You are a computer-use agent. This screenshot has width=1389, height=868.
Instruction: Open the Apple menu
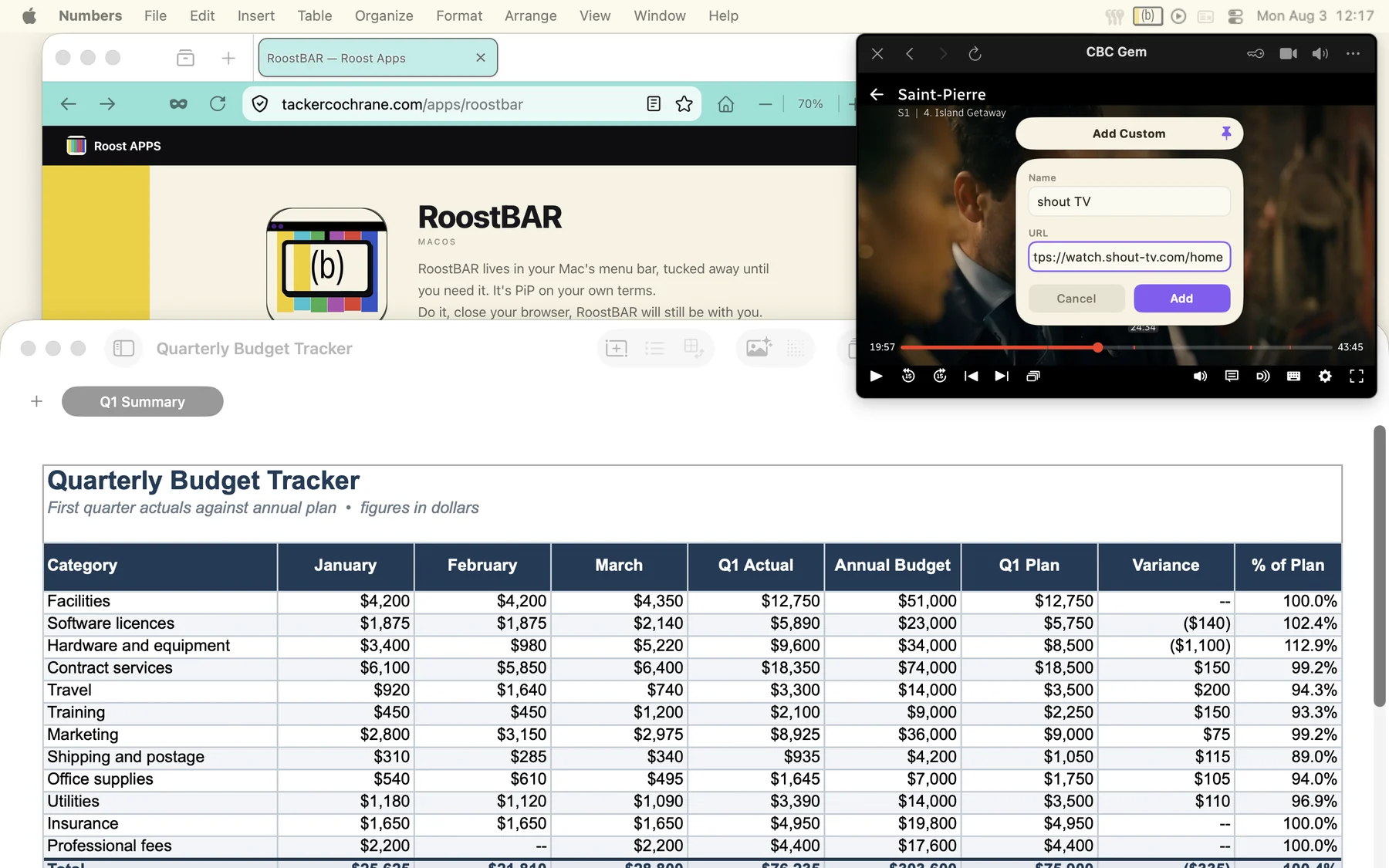29,15
